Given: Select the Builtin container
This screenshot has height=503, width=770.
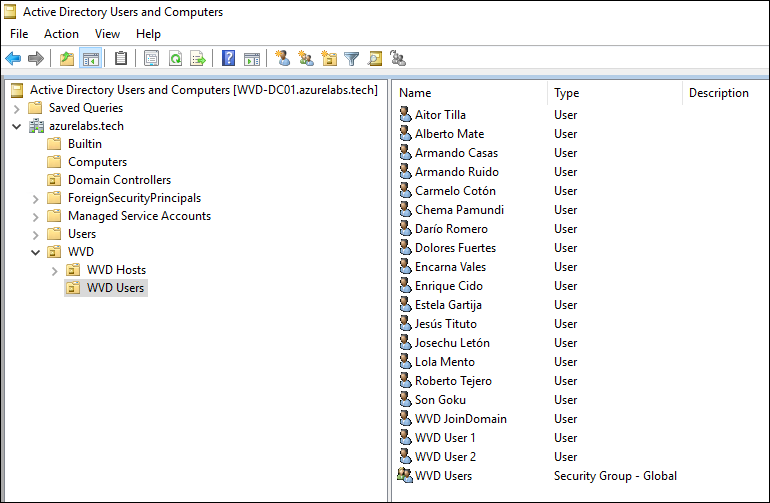Looking at the screenshot, I should [85, 144].
